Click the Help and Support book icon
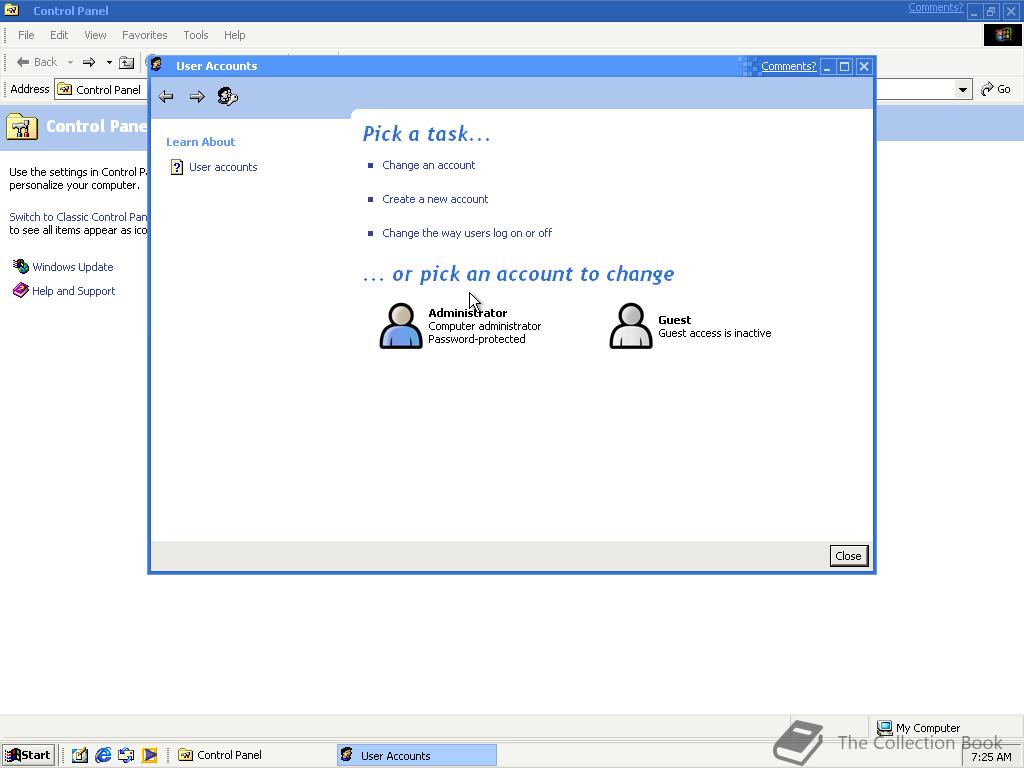Screen dimensions: 1024x768 [21, 291]
